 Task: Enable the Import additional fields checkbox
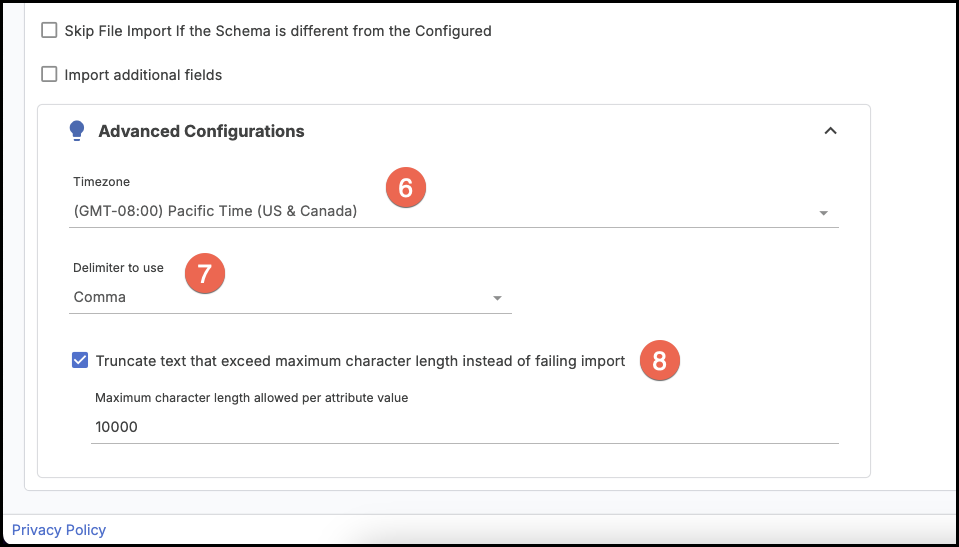pyautogui.click(x=49, y=75)
